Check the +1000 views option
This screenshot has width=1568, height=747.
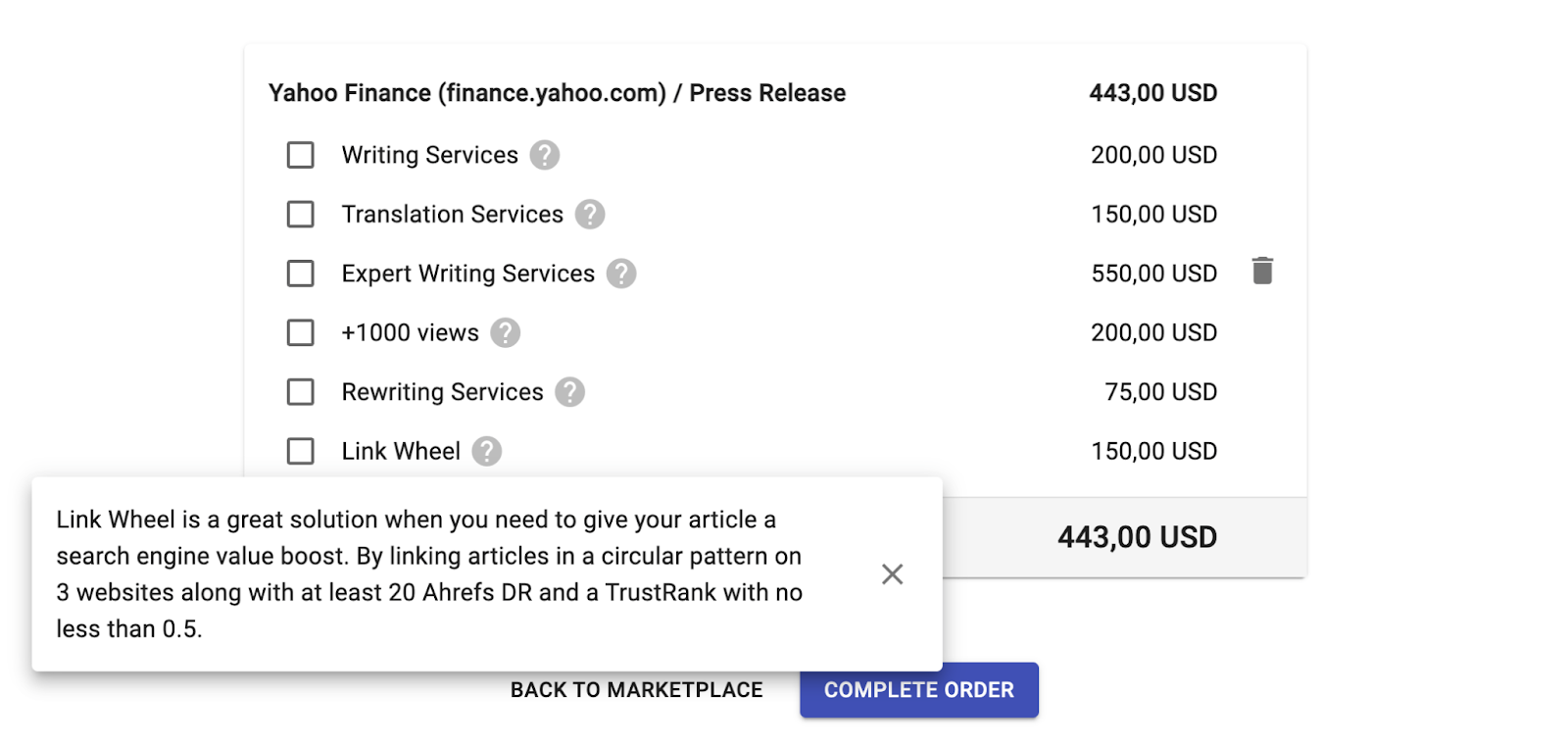[301, 333]
